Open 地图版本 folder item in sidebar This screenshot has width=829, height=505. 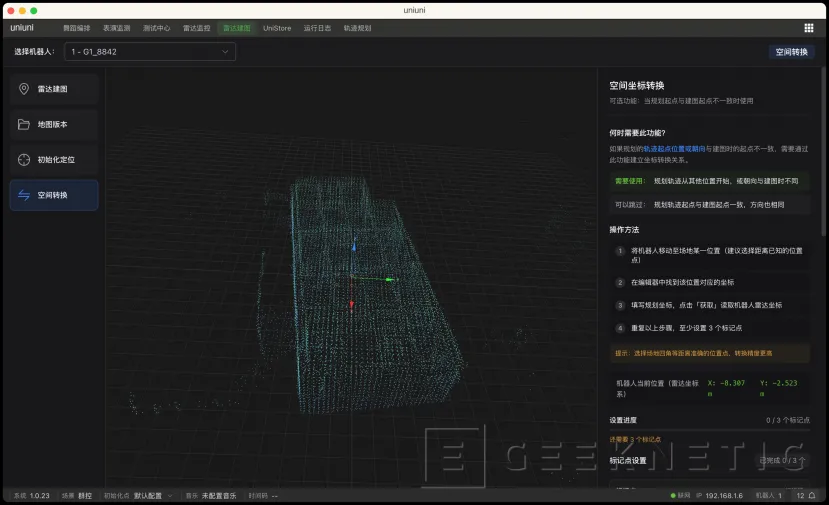tap(54, 124)
